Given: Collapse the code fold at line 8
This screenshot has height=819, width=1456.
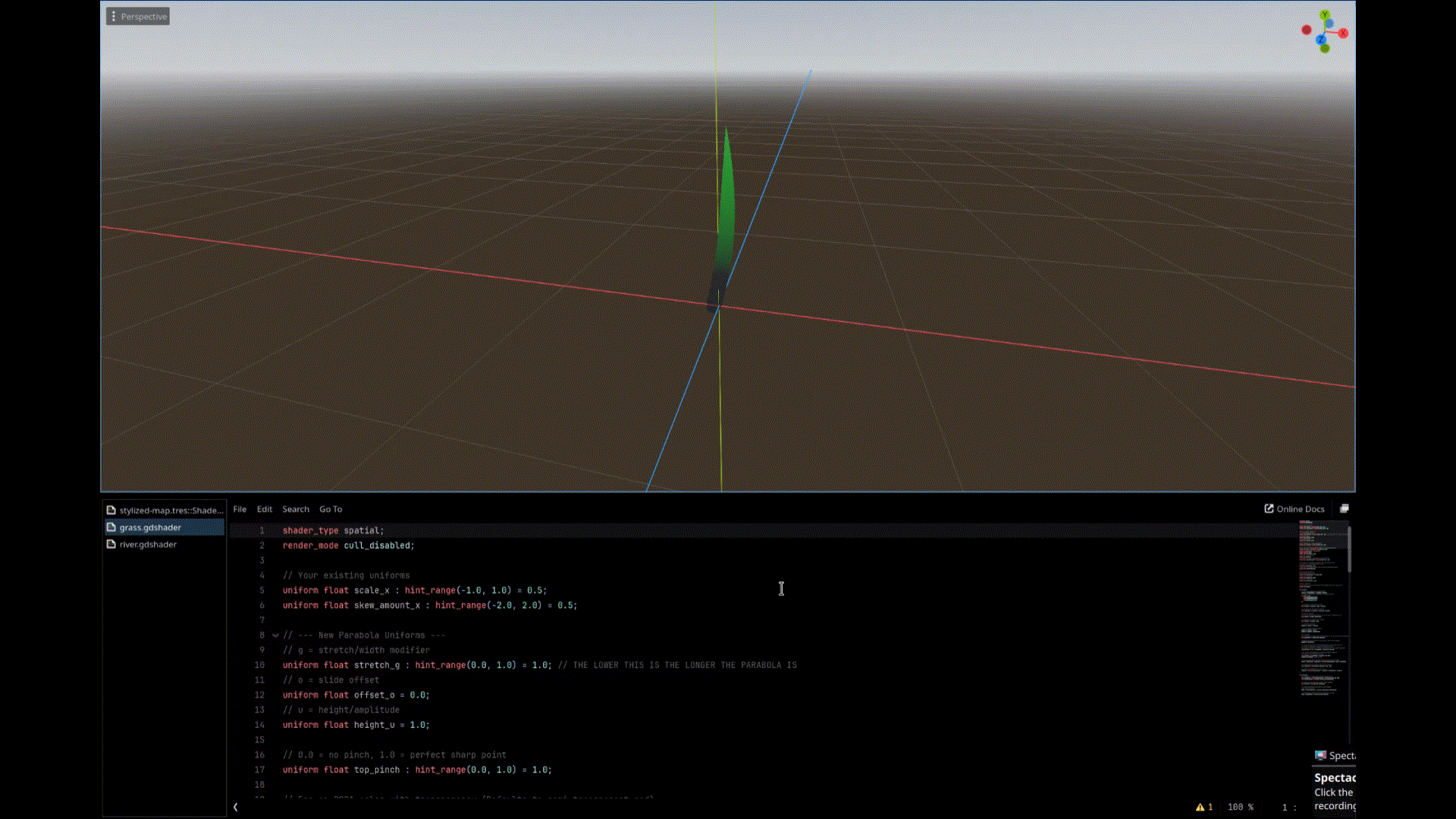Looking at the screenshot, I should (x=275, y=635).
